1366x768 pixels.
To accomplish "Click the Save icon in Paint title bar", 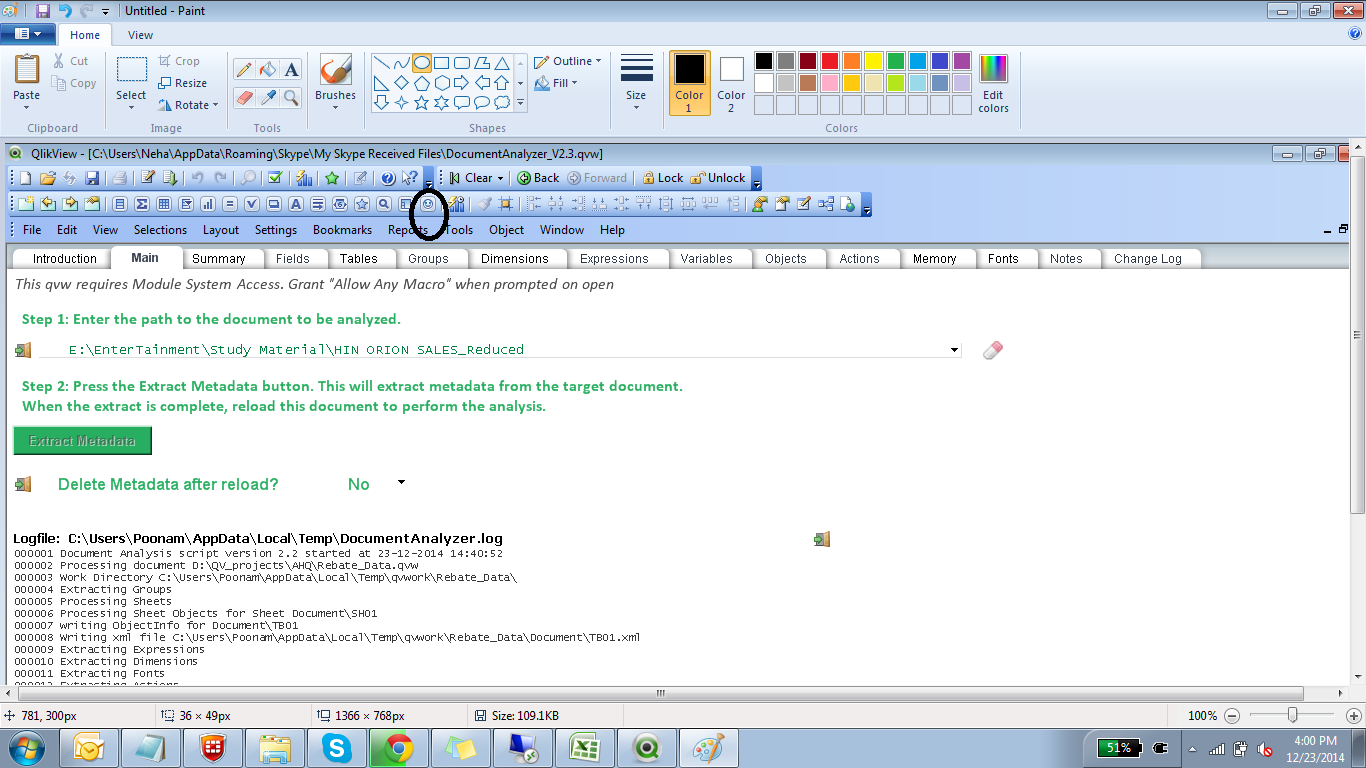I will coord(43,11).
